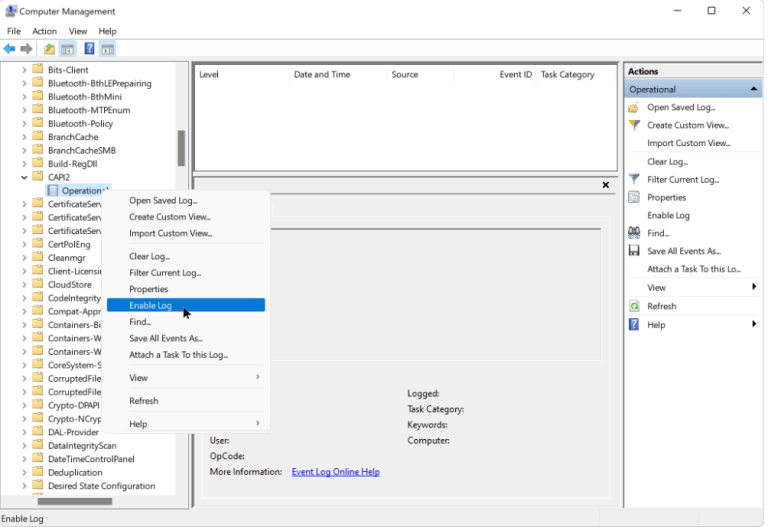Toggle show/hide action pane toolbar icon
This screenshot has height=527, width=768.
pyautogui.click(x=108, y=49)
